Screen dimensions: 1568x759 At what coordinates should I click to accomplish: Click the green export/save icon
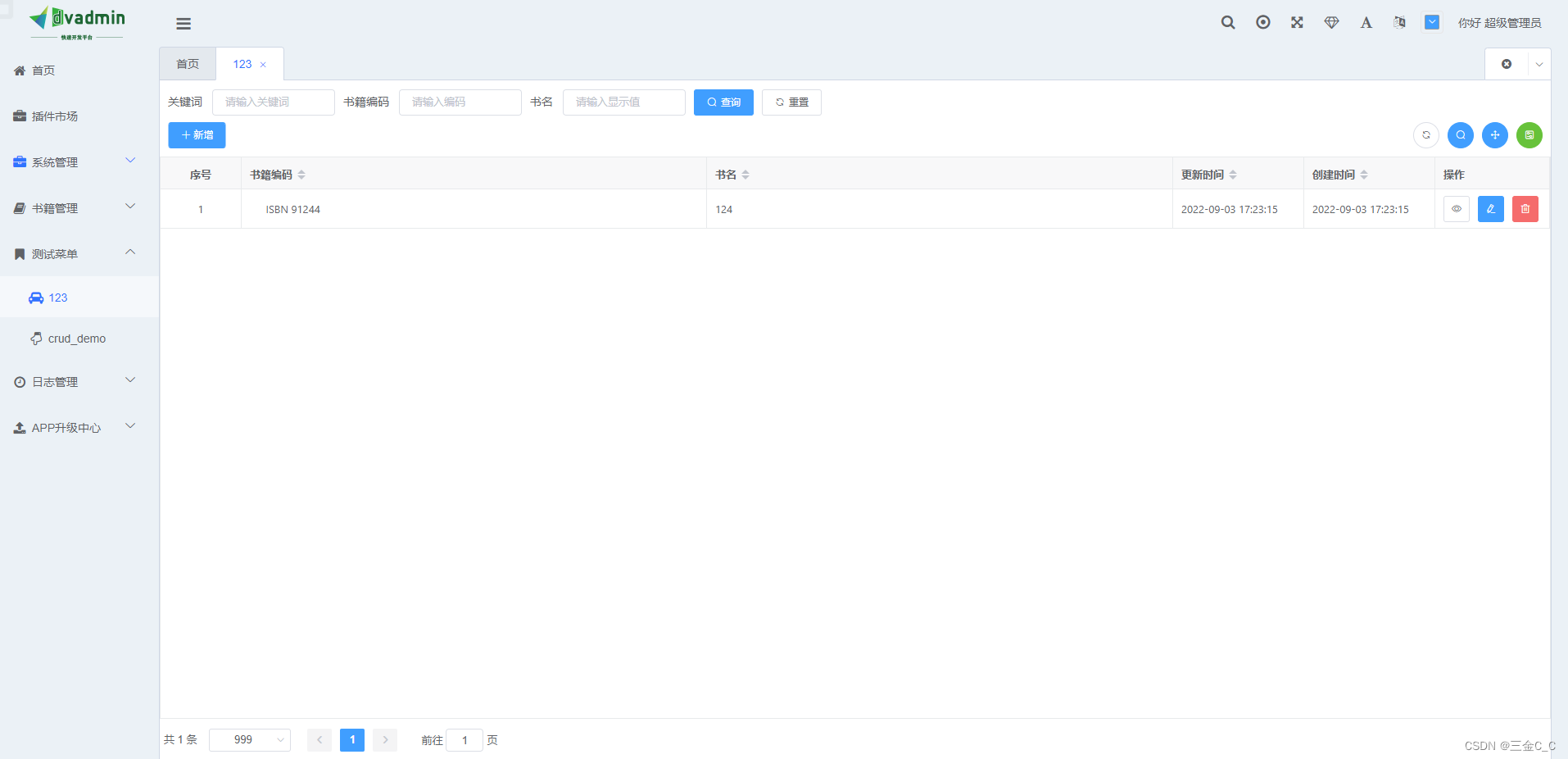(x=1529, y=135)
